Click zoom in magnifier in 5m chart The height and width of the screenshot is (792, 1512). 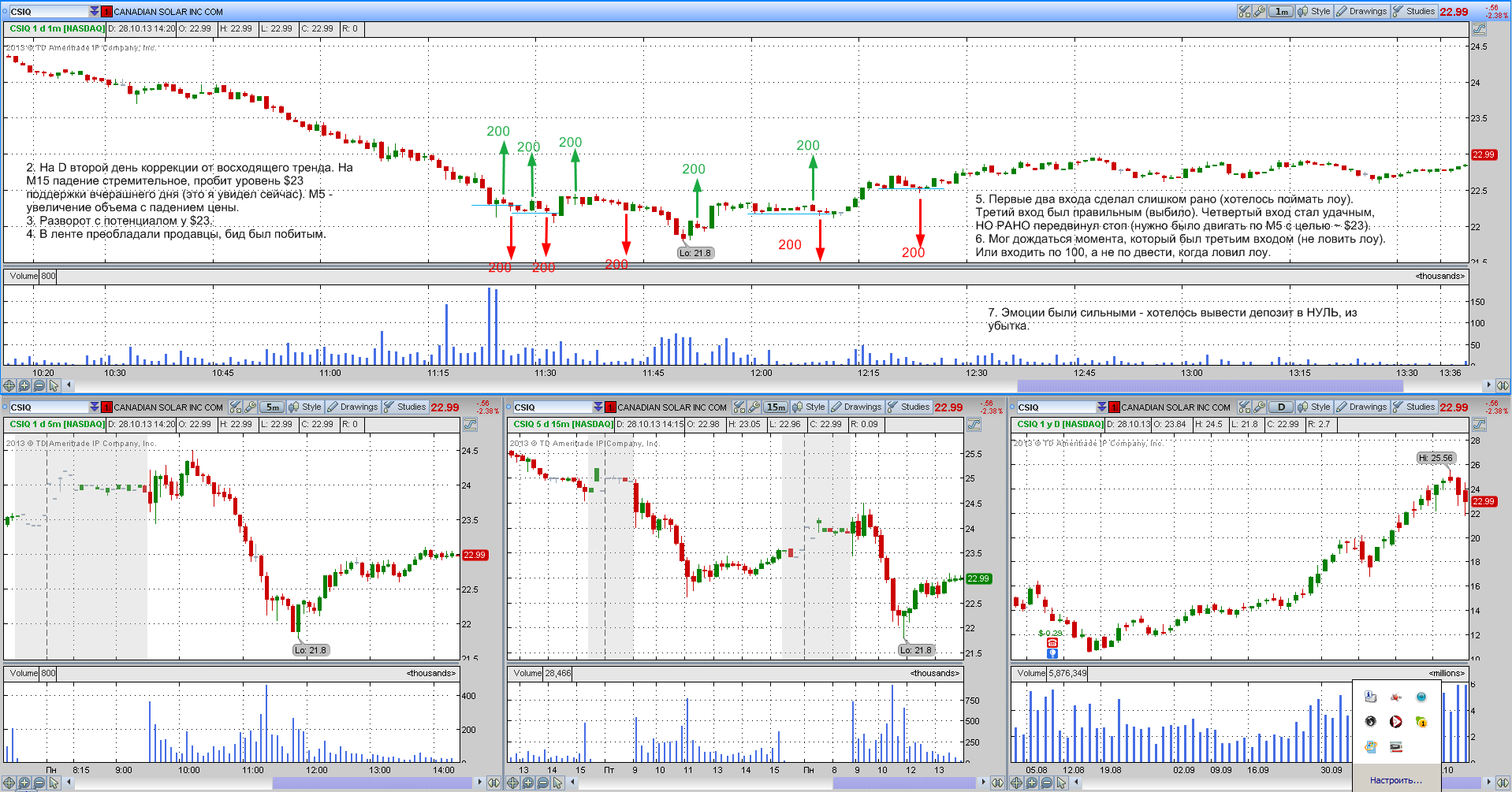click(x=24, y=783)
